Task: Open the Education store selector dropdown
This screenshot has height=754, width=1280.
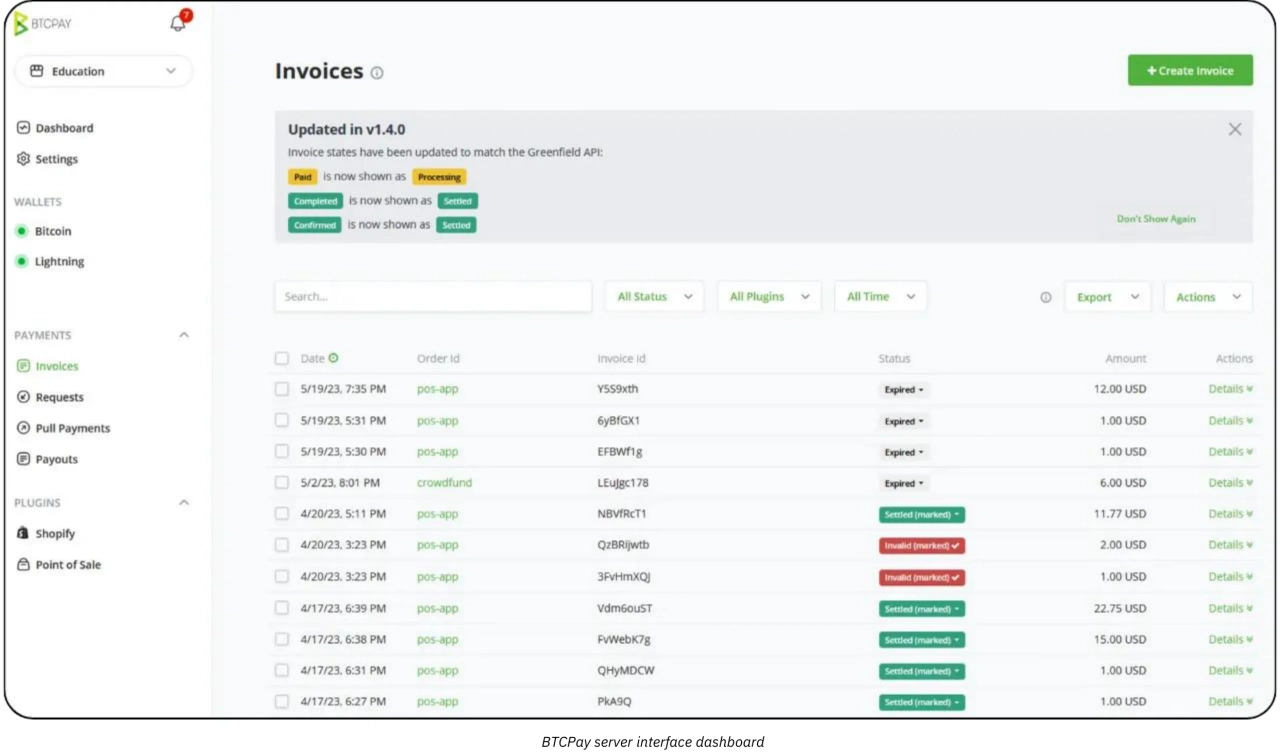Action: point(103,71)
